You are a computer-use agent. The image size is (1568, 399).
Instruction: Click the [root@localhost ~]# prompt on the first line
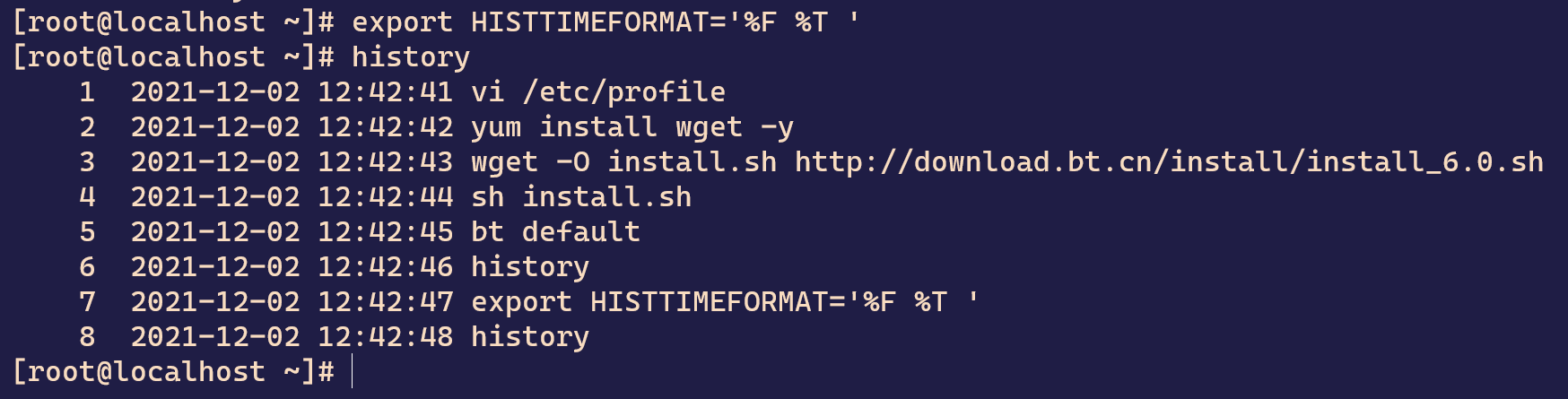click(174, 22)
